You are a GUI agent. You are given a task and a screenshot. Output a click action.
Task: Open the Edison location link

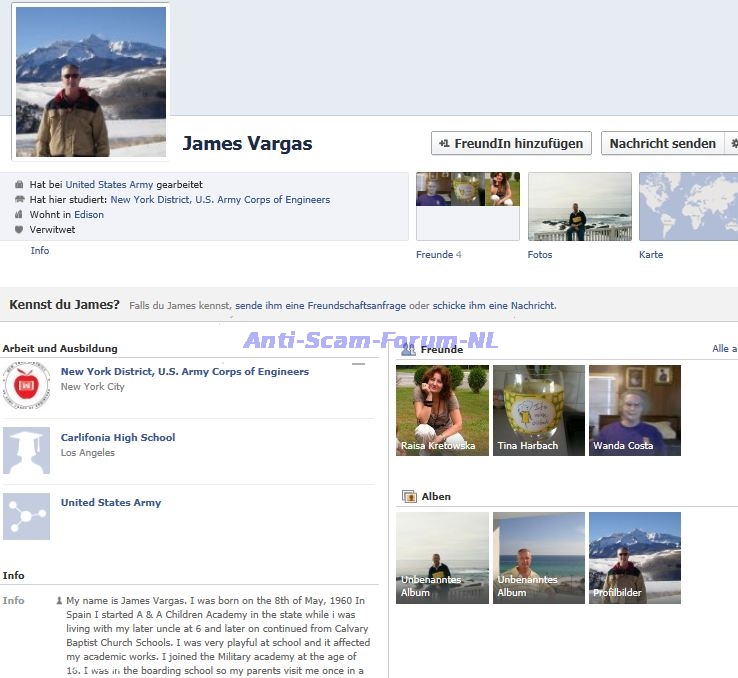[x=88, y=215]
